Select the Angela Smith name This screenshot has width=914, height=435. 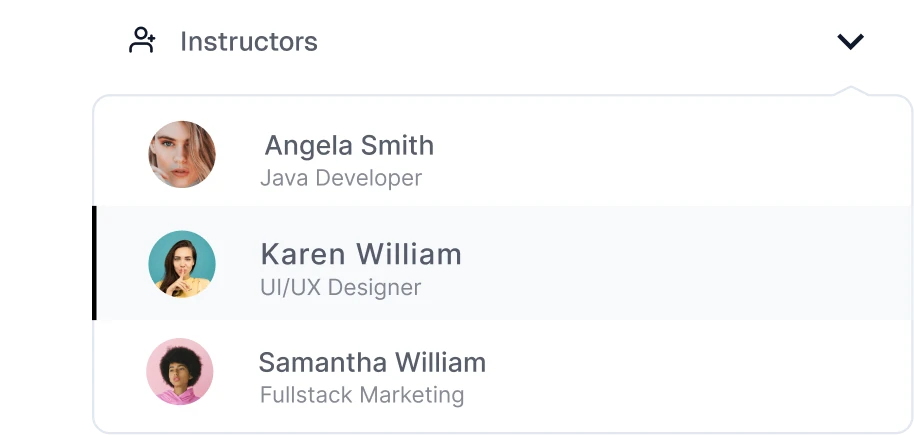(x=349, y=146)
